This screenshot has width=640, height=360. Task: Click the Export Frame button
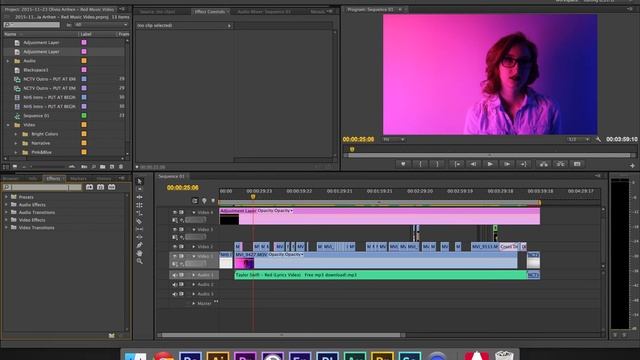pyautogui.click(x=577, y=164)
